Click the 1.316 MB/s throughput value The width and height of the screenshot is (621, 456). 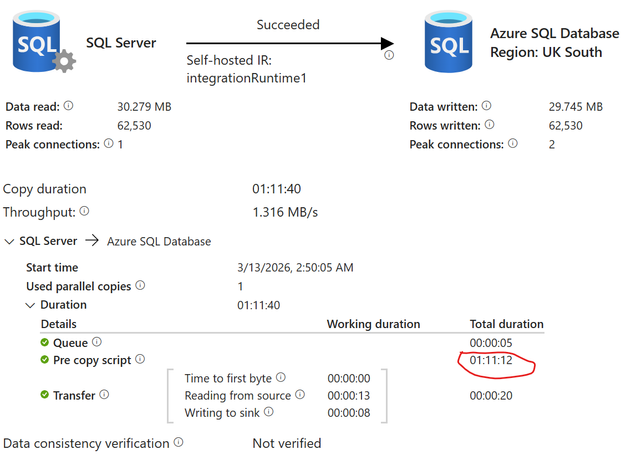285,212
